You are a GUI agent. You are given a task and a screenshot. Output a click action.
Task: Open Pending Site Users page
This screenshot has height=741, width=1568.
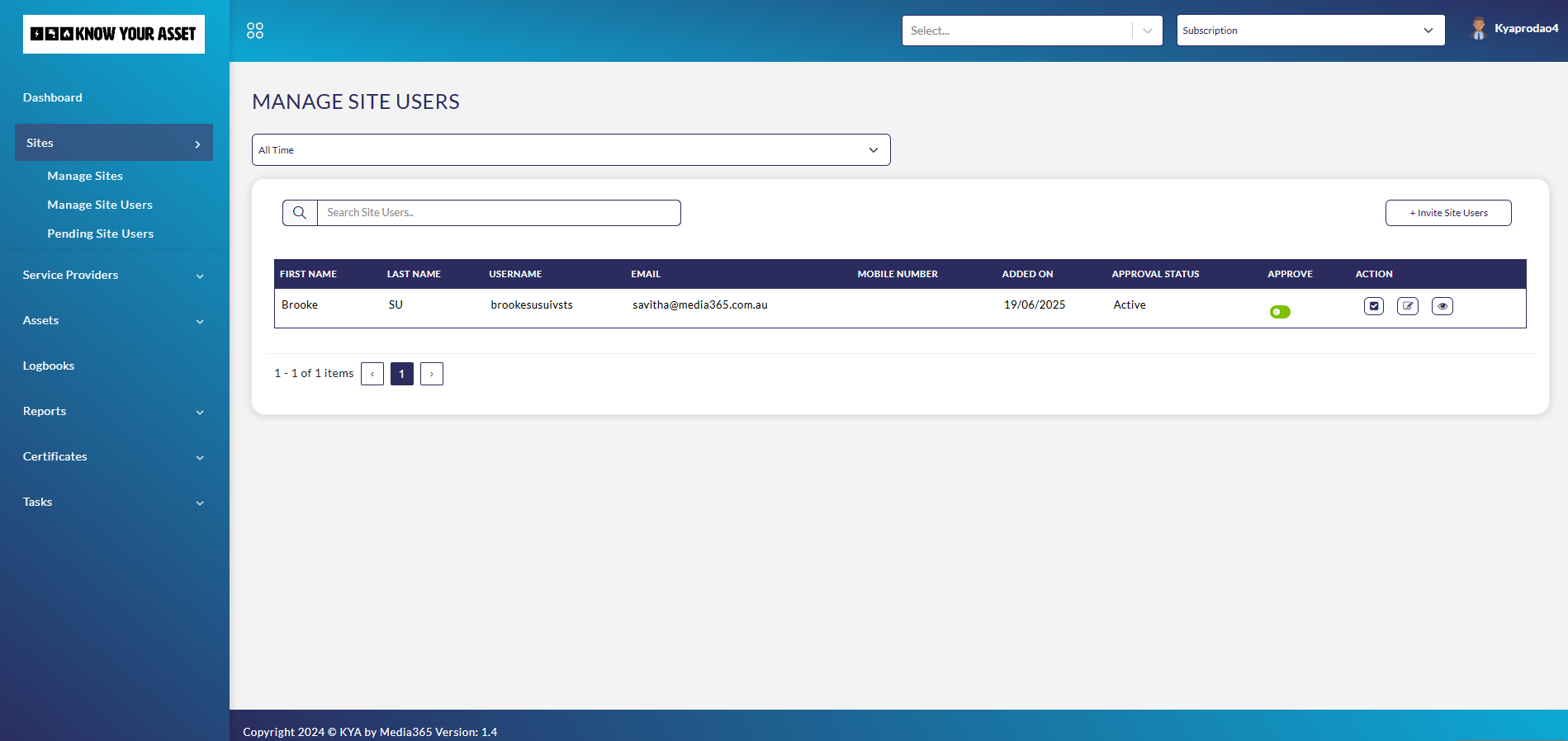(x=101, y=234)
